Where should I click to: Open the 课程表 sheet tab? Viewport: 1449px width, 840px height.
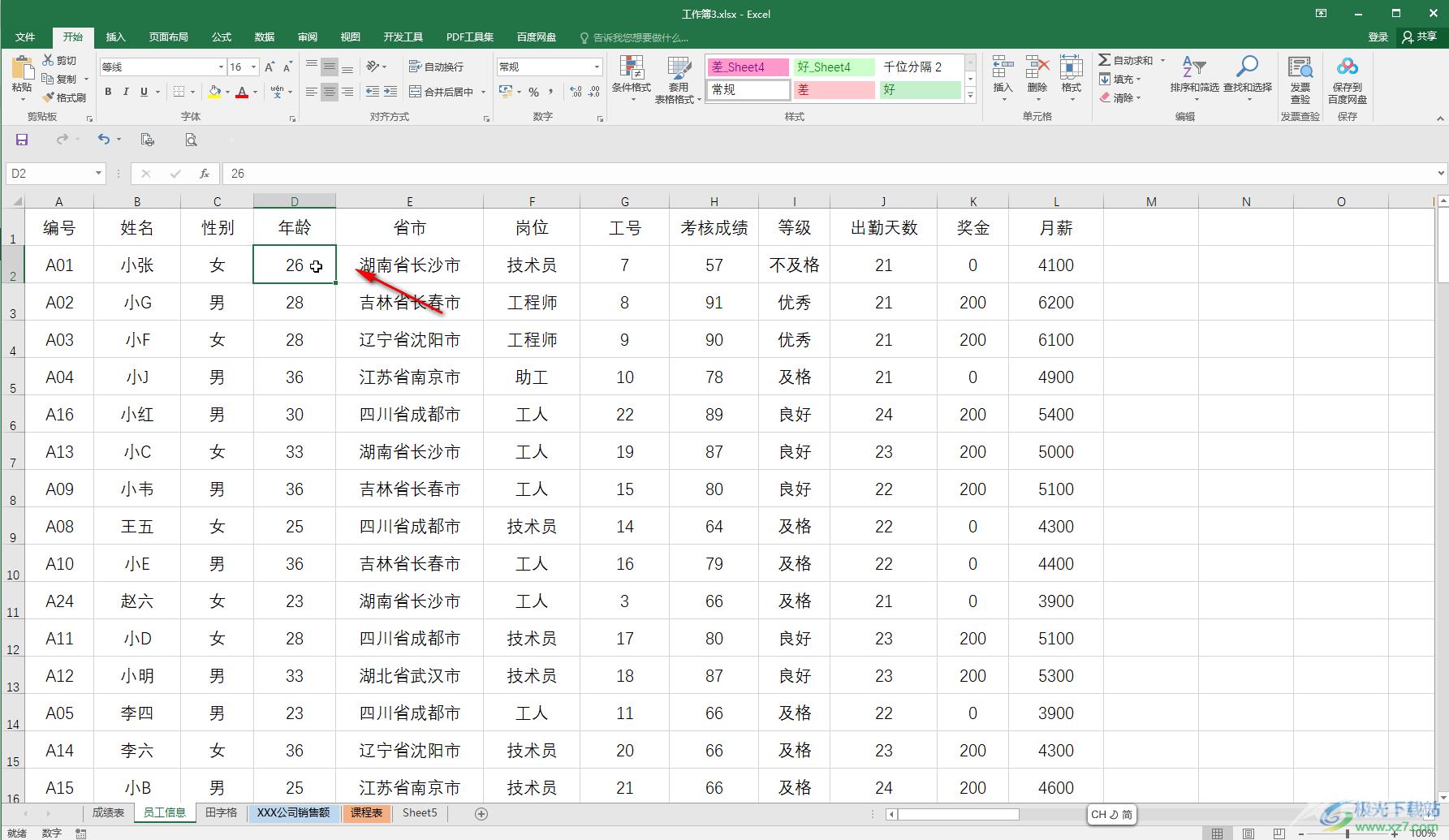366,812
